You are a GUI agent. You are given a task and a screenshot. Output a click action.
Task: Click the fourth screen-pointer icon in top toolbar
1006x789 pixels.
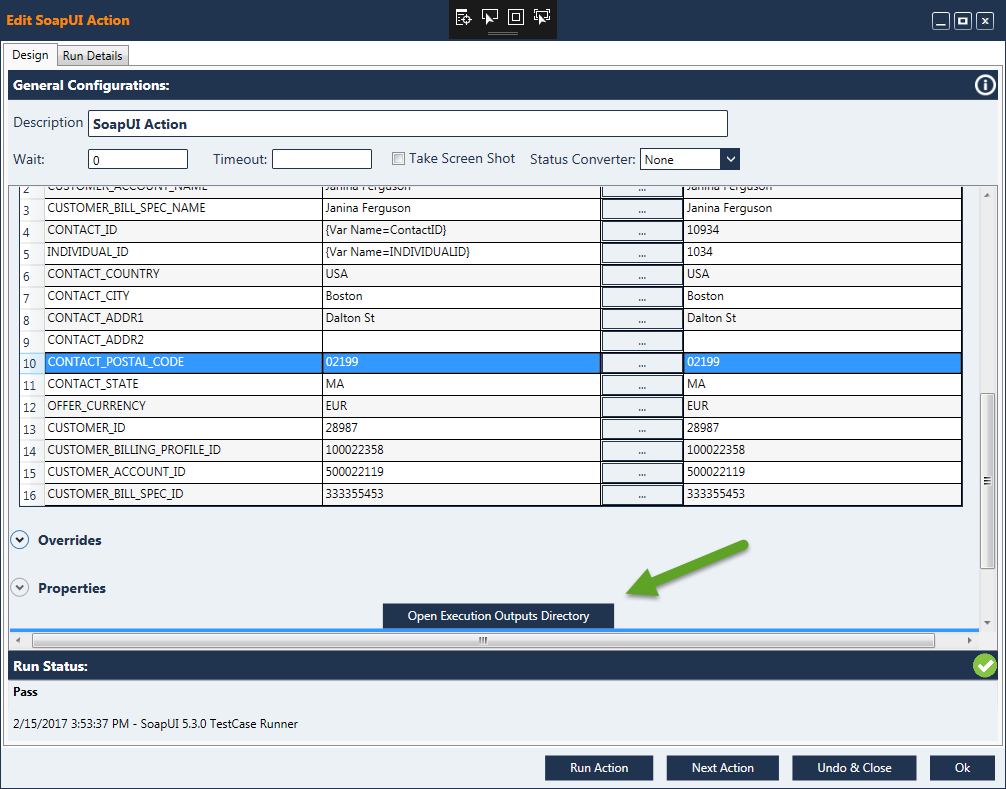pyautogui.click(x=542, y=17)
